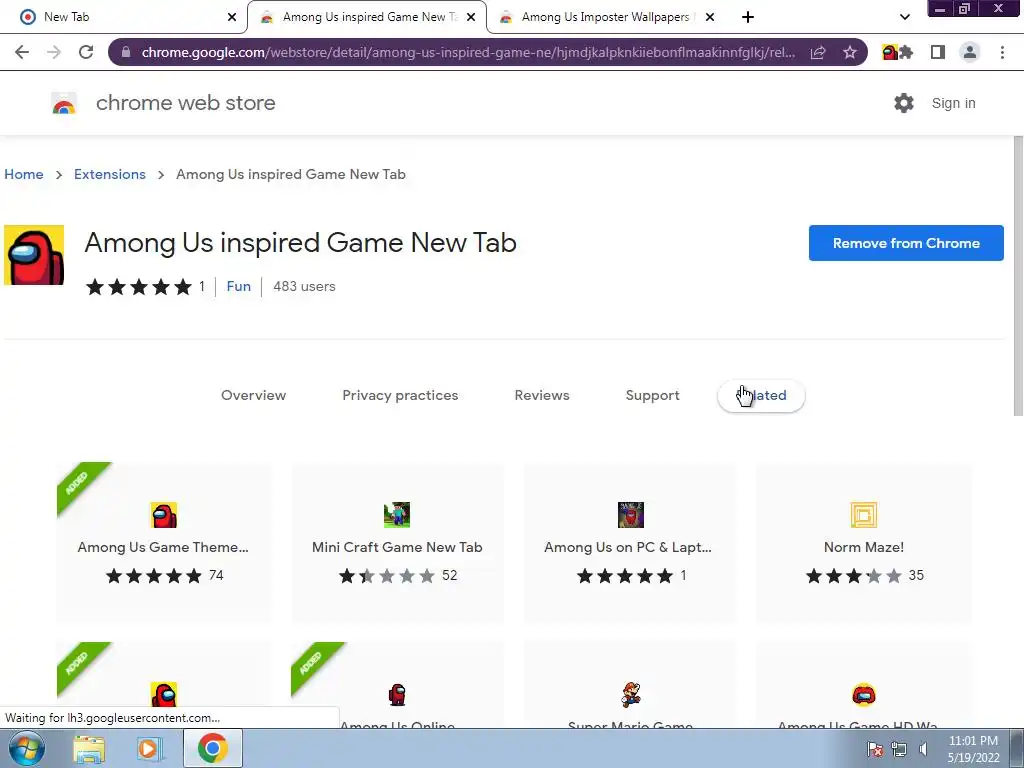Close the New Tab tab

pos(232,17)
